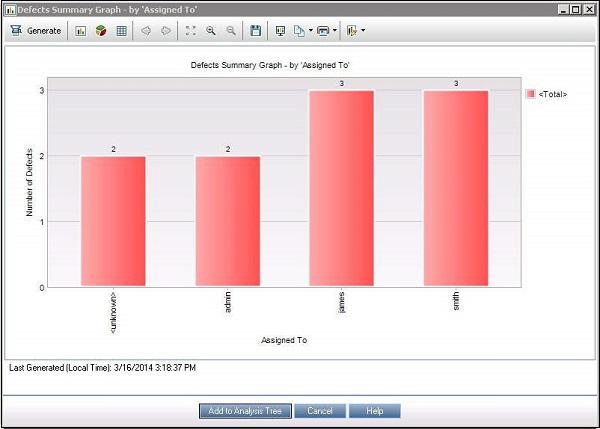Select the james bar in chart
The height and width of the screenshot is (429, 600).
point(341,188)
